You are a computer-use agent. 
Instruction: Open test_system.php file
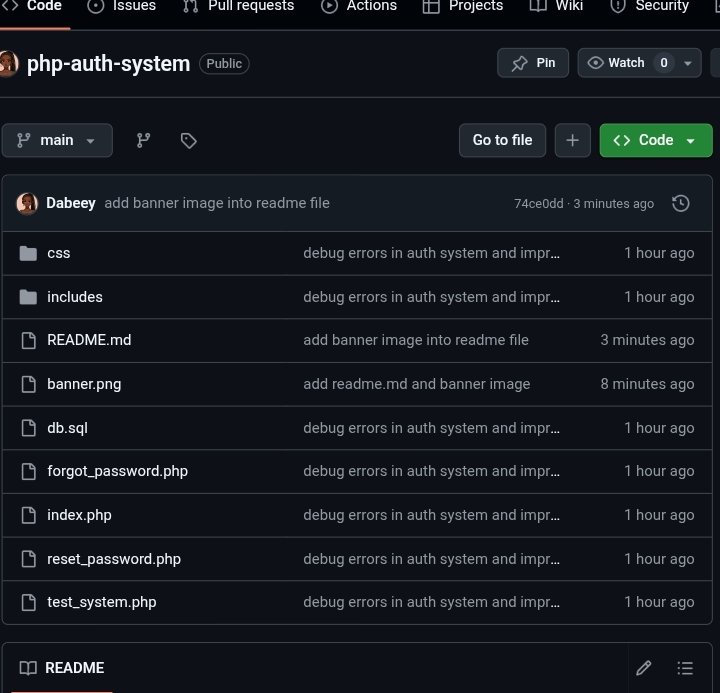coord(102,602)
